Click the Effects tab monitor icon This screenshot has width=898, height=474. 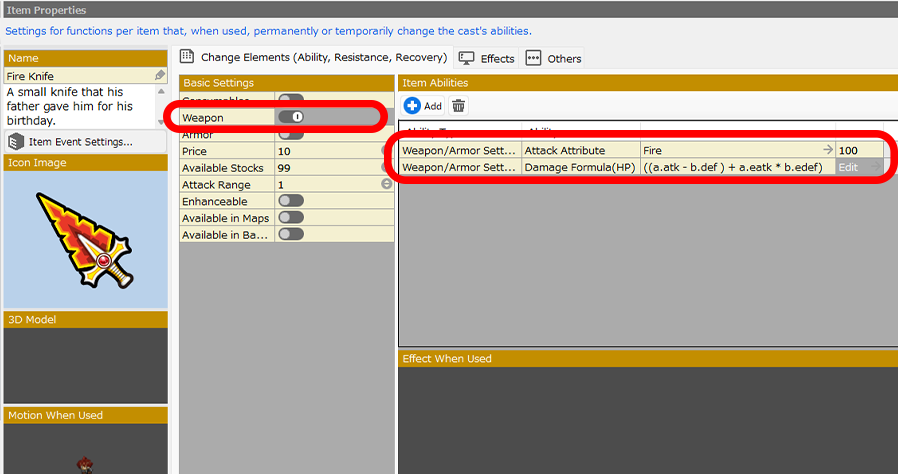click(467, 58)
